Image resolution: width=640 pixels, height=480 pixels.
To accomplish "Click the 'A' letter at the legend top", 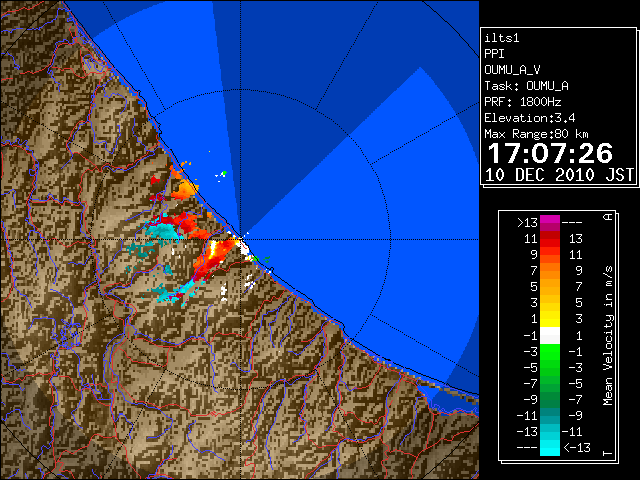I will click(608, 217).
